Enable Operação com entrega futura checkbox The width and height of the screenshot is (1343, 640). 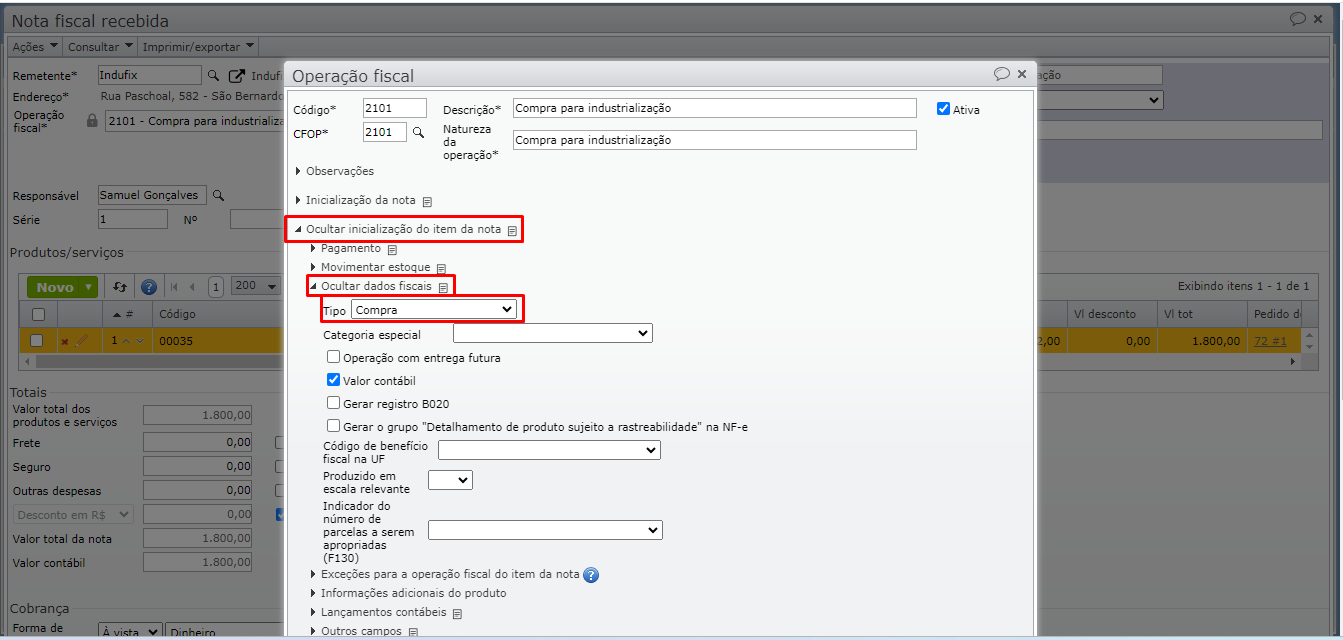point(334,357)
